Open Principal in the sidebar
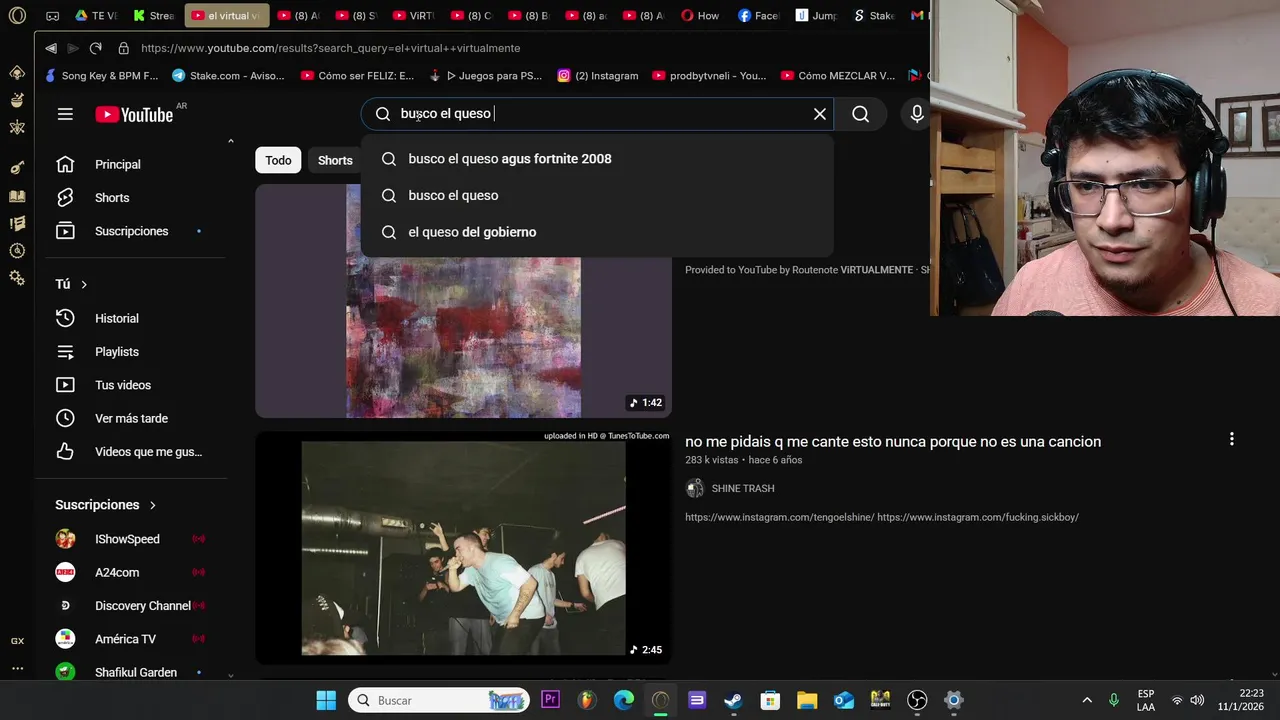The width and height of the screenshot is (1280, 720). click(x=133, y=164)
